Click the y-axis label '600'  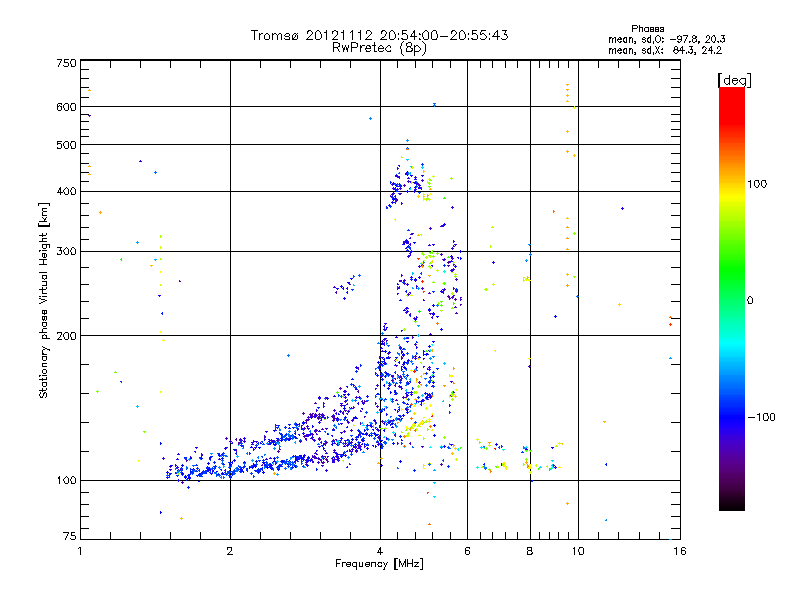tap(66, 107)
